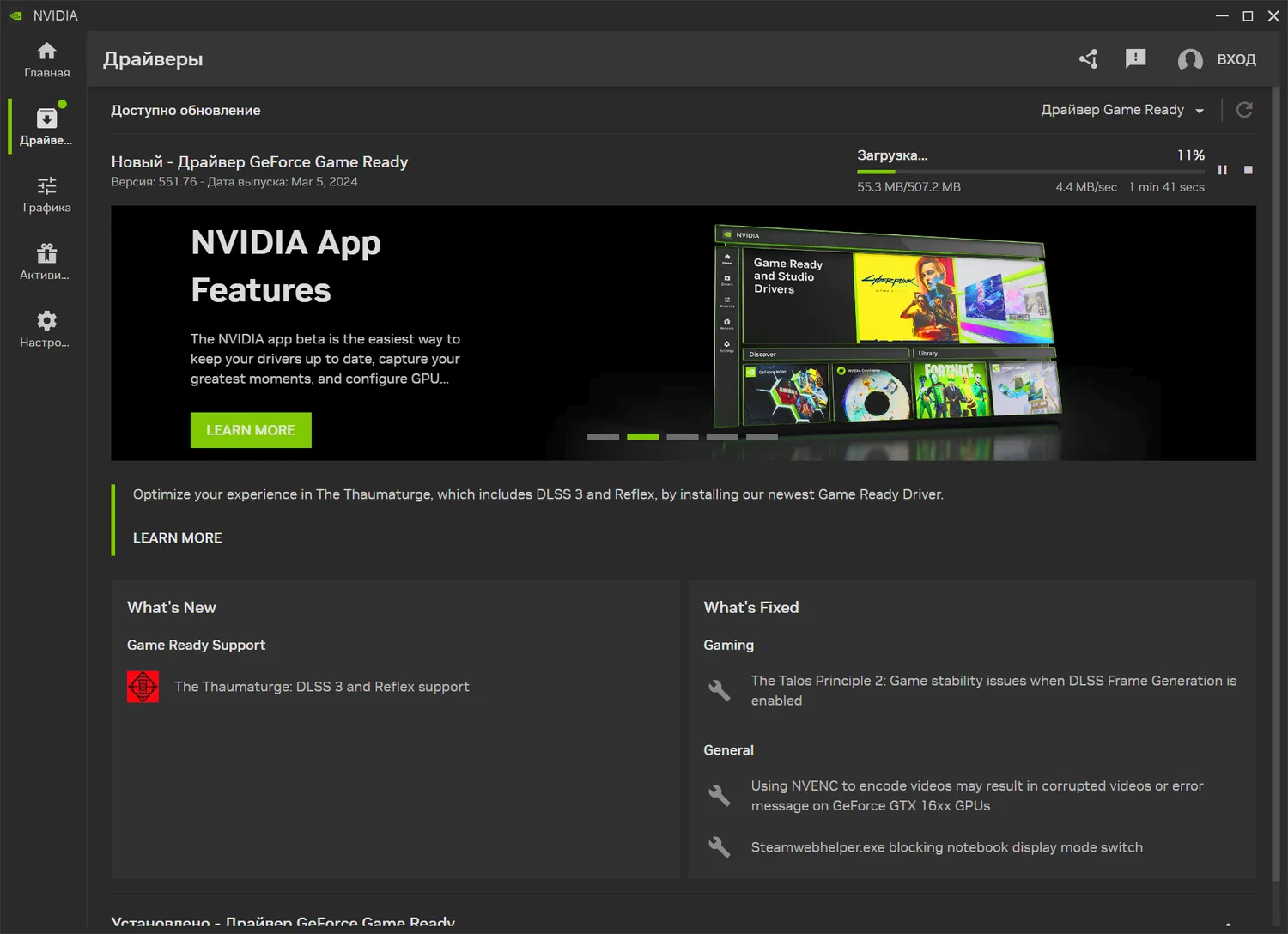Click the Загрузка... status text

(892, 155)
